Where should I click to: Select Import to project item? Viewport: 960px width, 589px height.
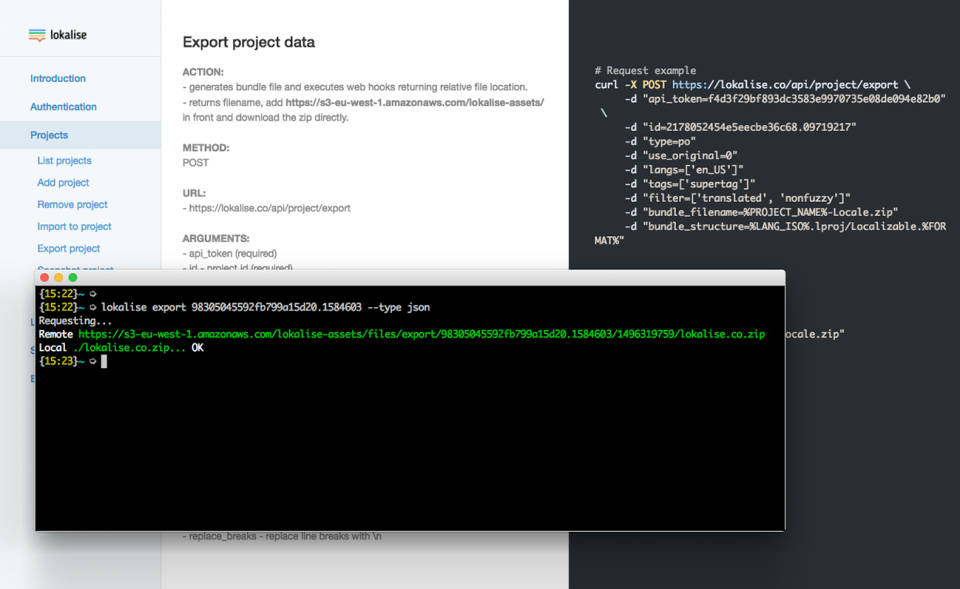(74, 226)
